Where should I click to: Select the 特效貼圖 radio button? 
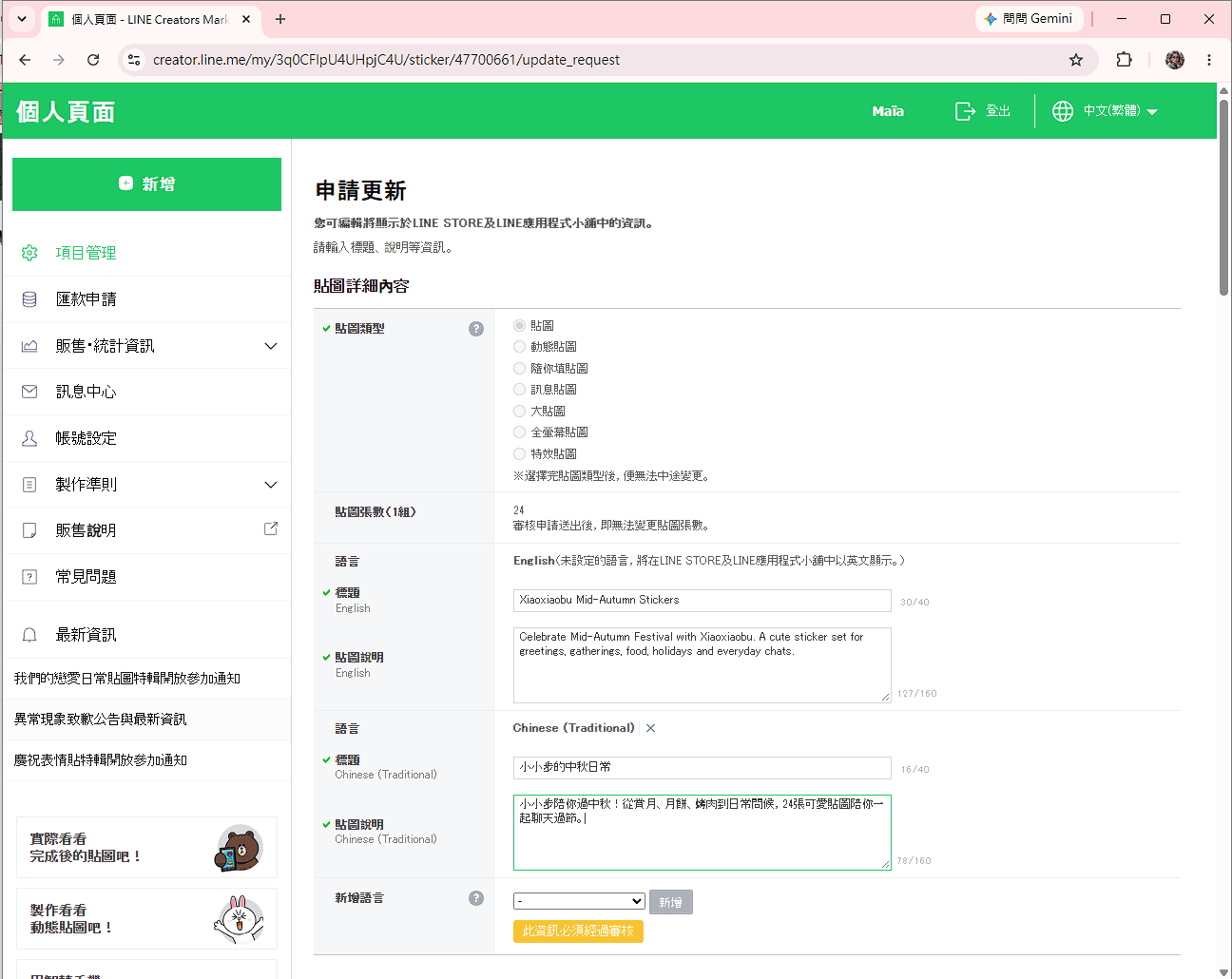pyautogui.click(x=519, y=454)
